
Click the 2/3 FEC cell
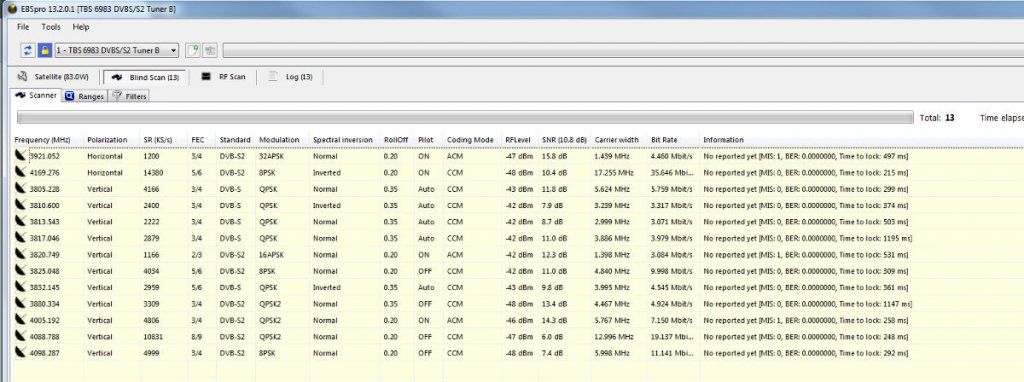click(196, 255)
